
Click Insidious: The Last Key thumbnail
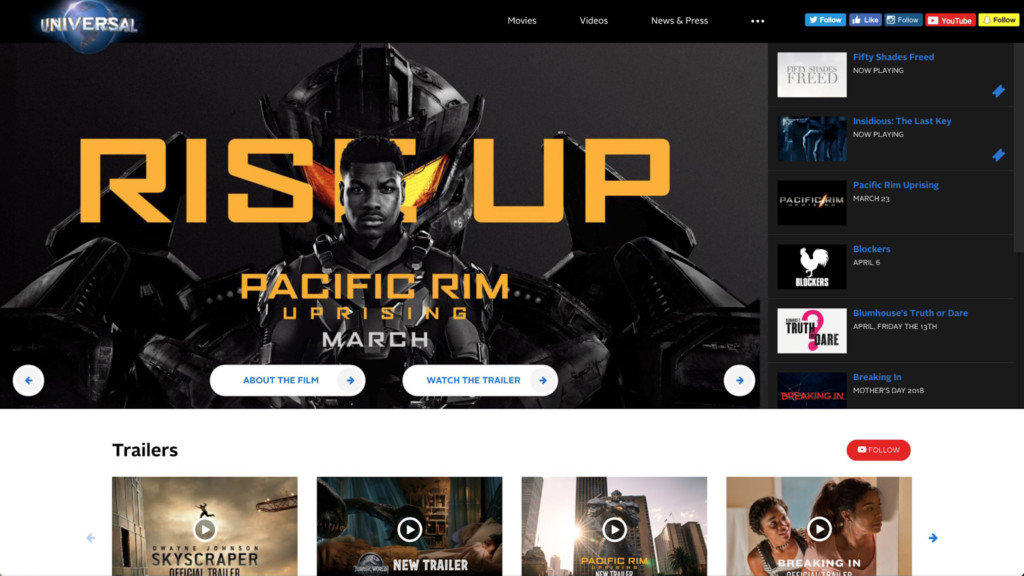coord(812,139)
